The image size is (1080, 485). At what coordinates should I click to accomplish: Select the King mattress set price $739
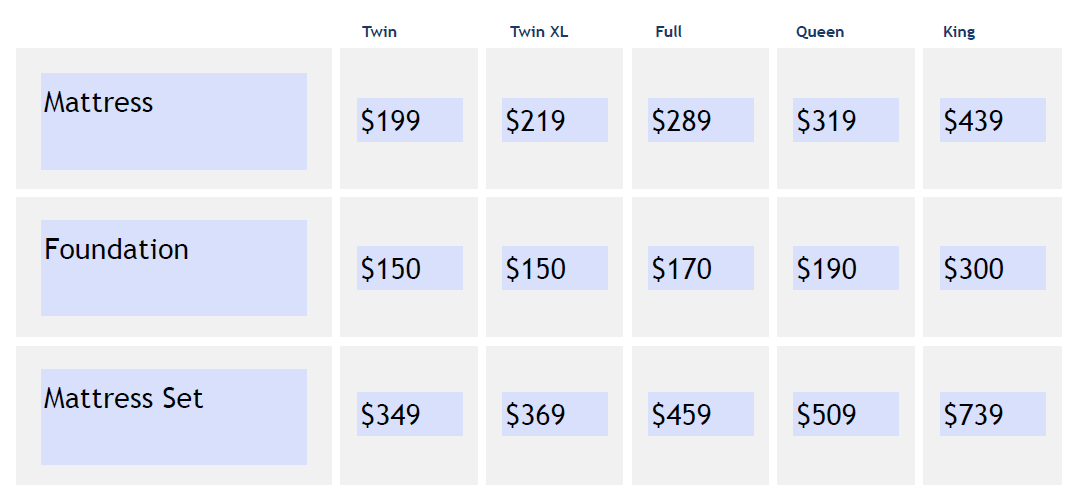click(x=974, y=415)
